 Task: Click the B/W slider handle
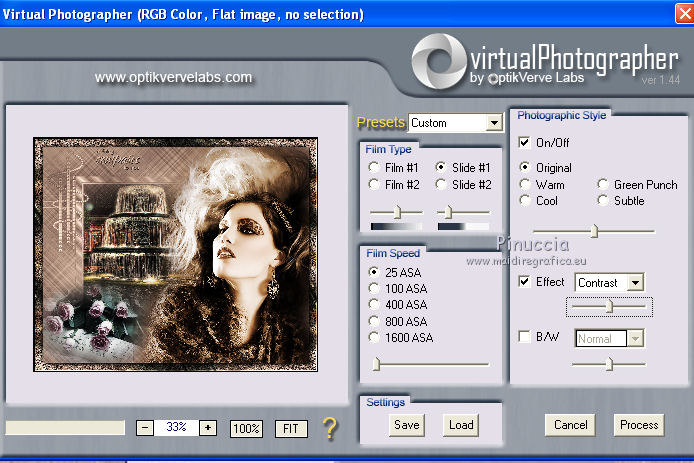pyautogui.click(x=609, y=364)
